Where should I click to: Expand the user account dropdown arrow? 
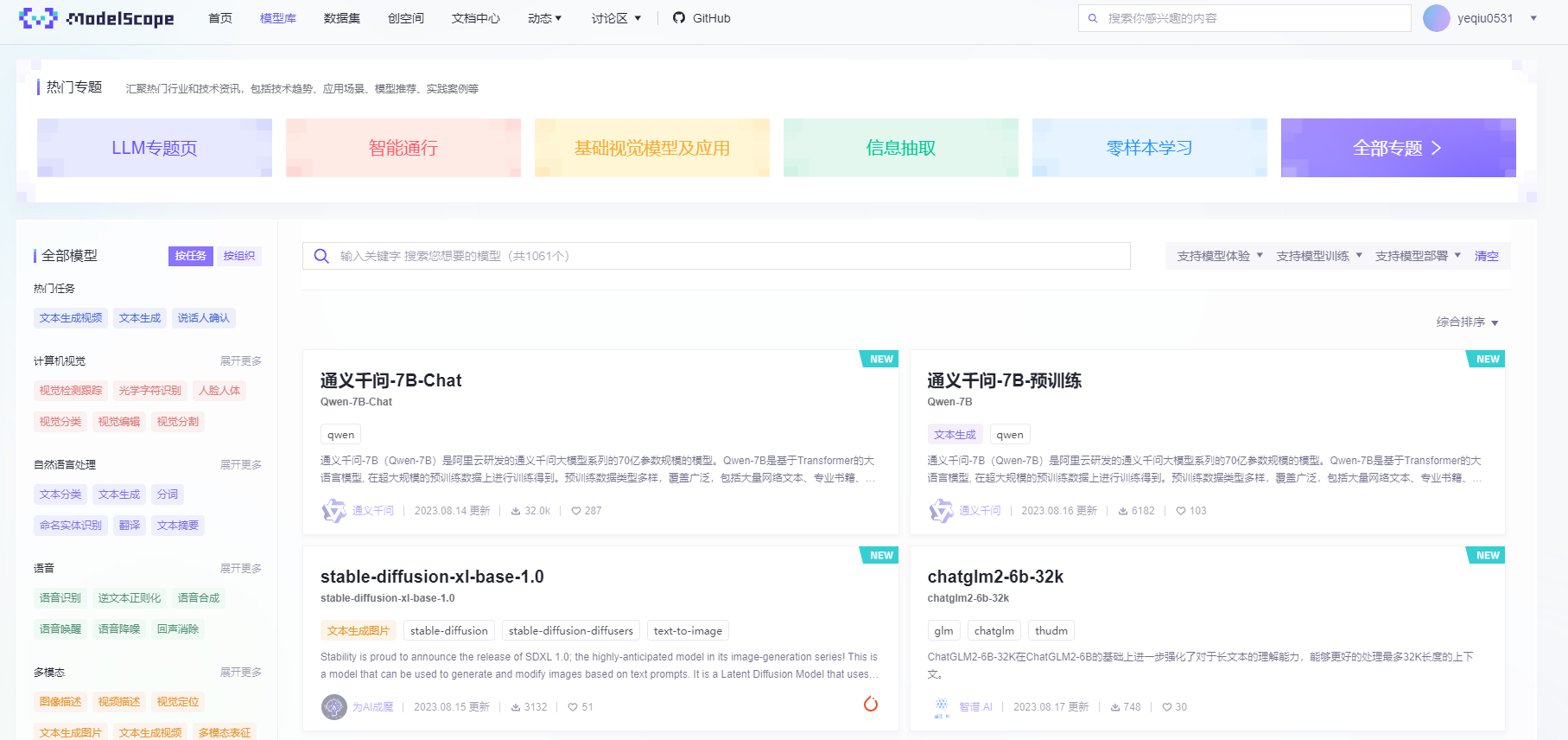1533,18
